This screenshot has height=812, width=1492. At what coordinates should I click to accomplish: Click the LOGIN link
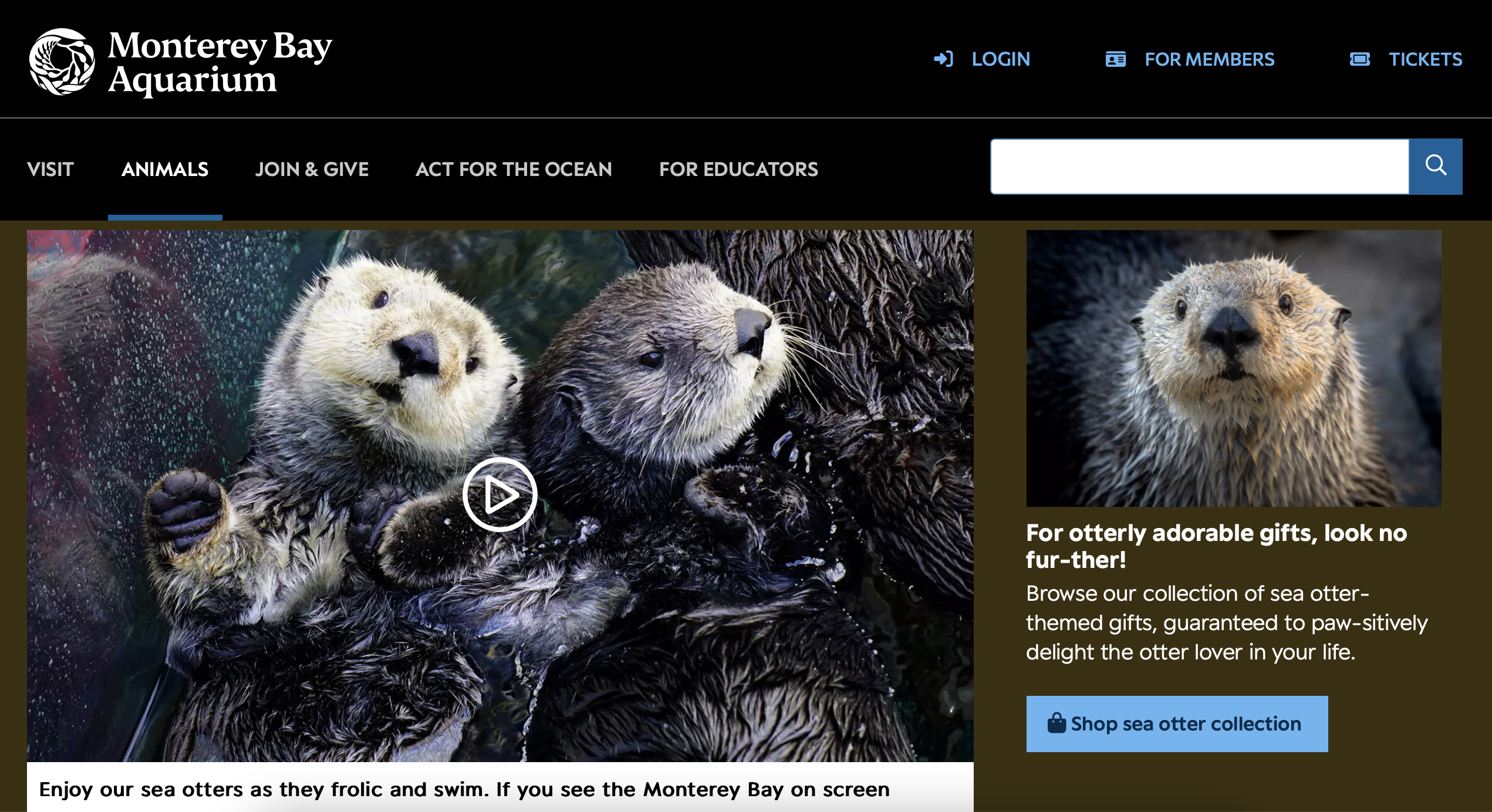(1001, 59)
